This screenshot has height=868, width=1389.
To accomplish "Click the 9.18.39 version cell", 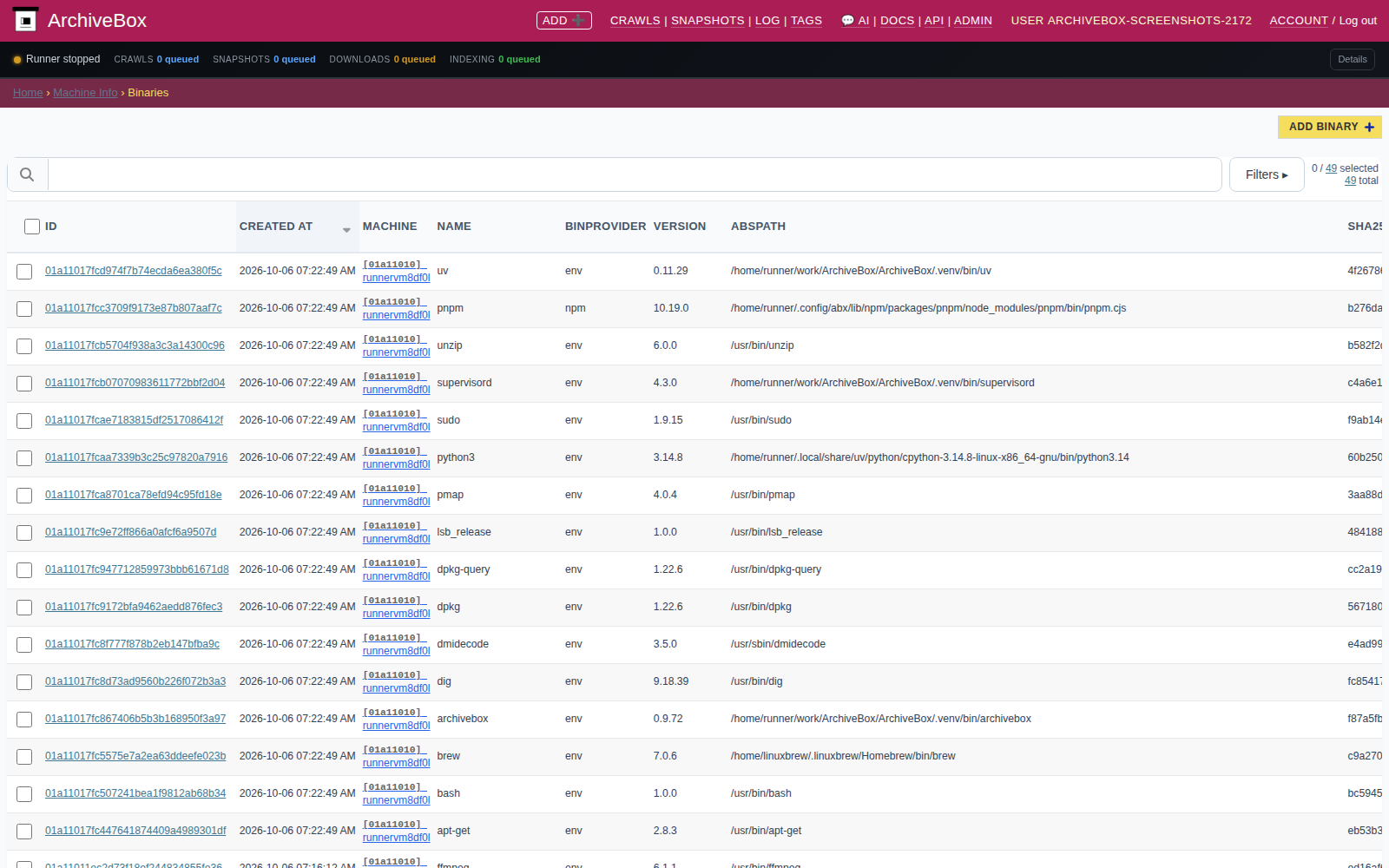I will click(x=671, y=681).
